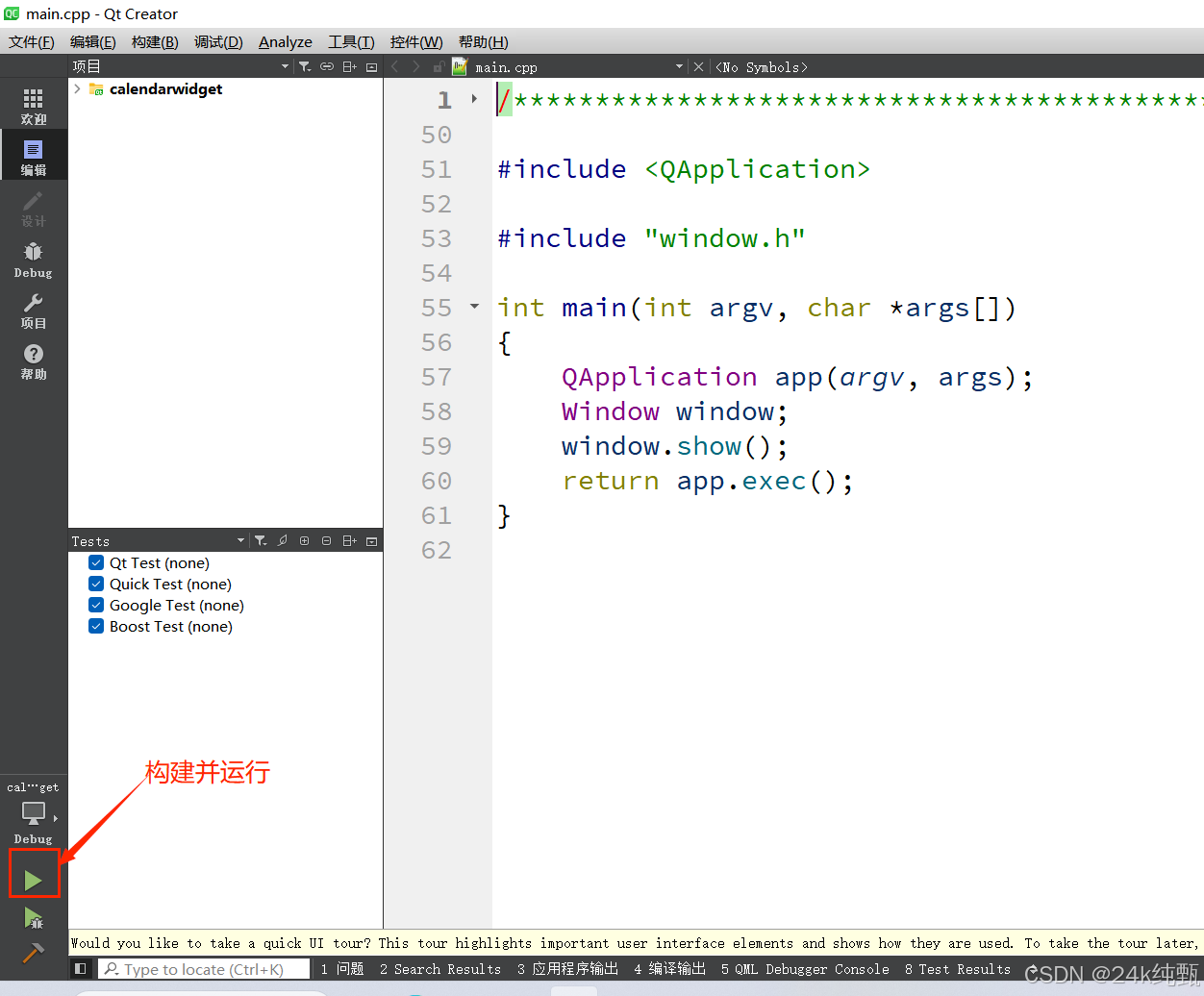Open the 1 问题 output pane
Screen dimensions: 1204x996
(342, 969)
